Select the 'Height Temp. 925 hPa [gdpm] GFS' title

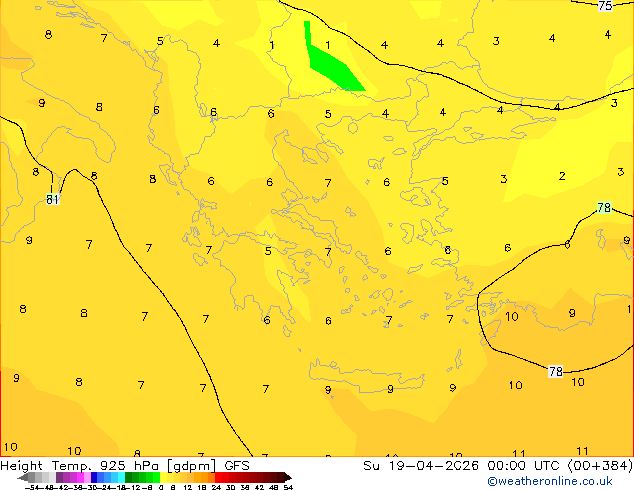(125, 465)
